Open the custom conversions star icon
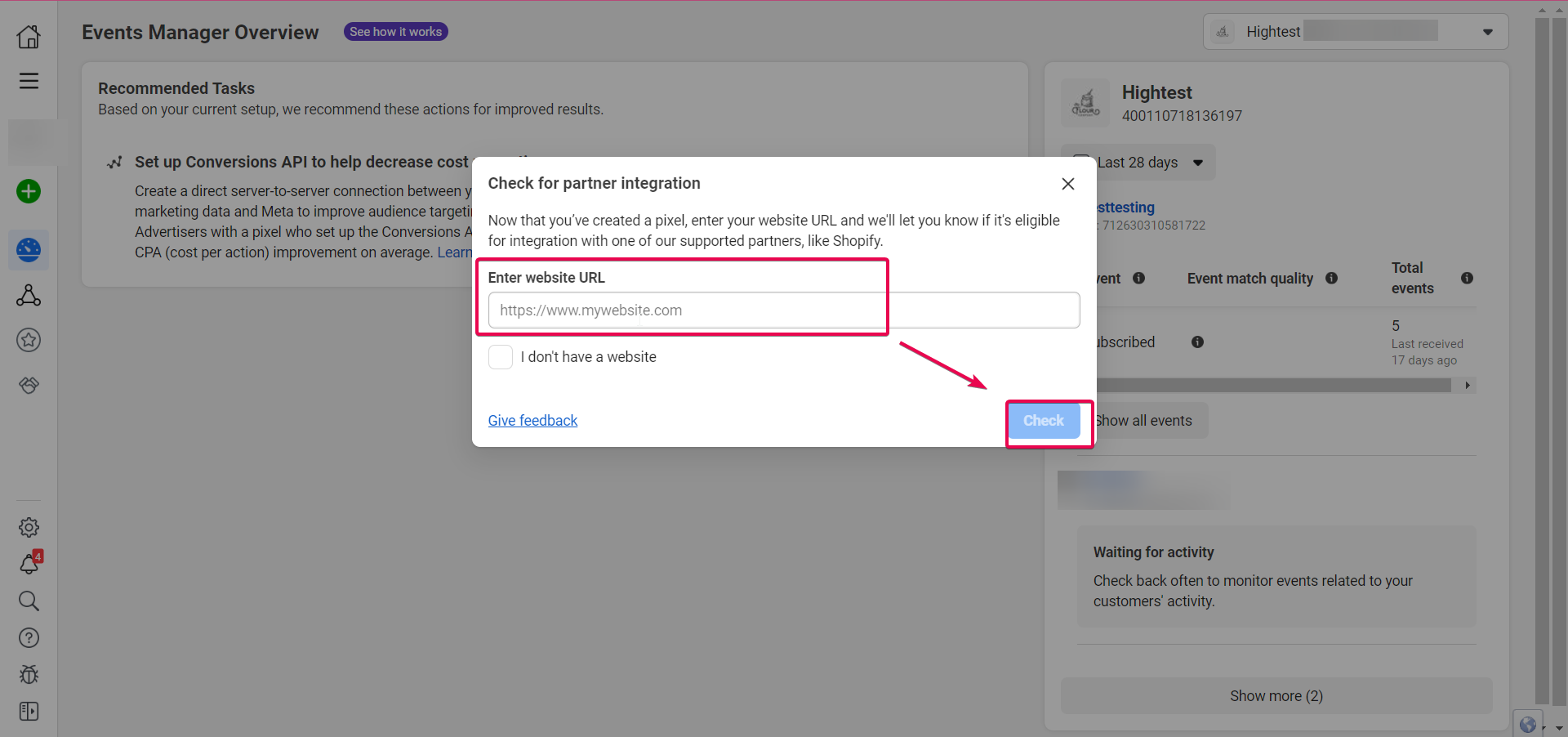 point(29,340)
